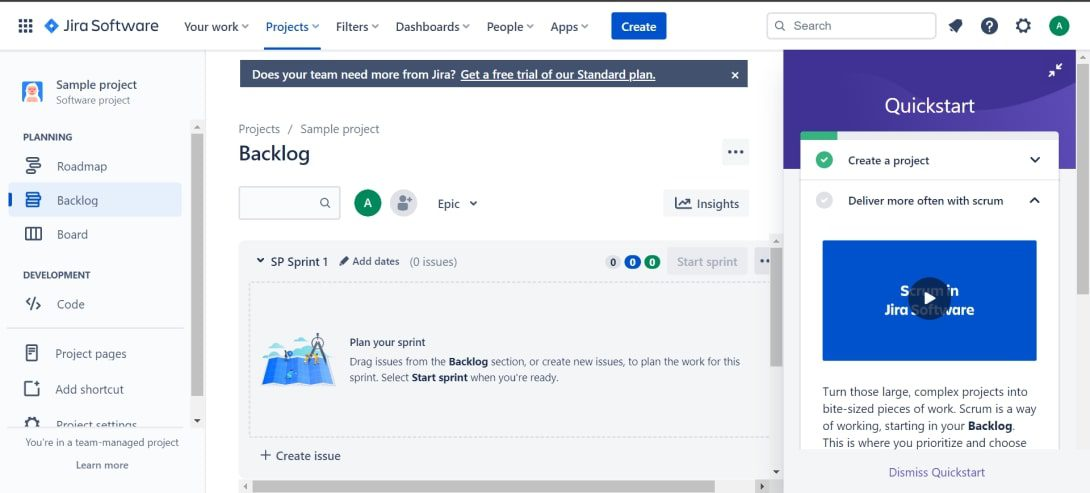Click Learn more about team-managed projects

coord(102,465)
